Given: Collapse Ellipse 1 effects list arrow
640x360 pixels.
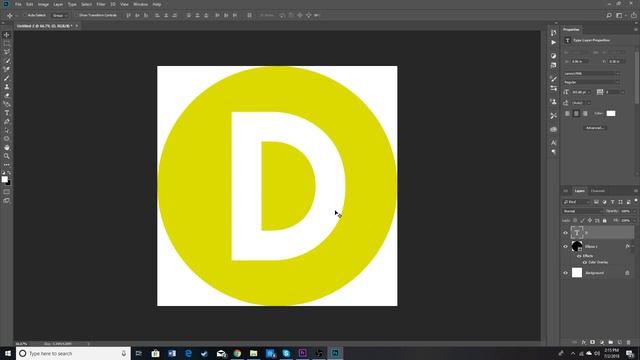Looking at the screenshot, I should click(633, 247).
